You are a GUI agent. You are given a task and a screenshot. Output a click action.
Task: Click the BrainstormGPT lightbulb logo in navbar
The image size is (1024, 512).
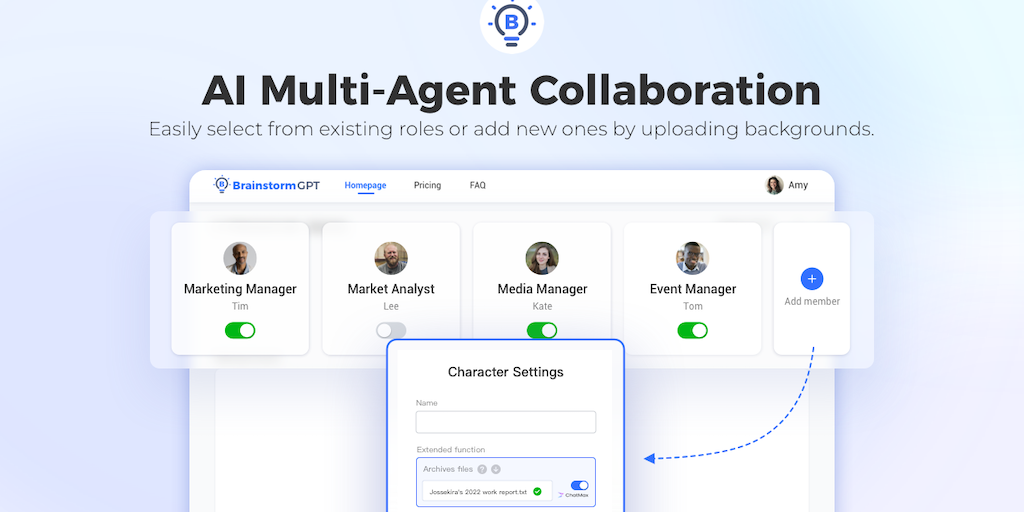tap(221, 185)
